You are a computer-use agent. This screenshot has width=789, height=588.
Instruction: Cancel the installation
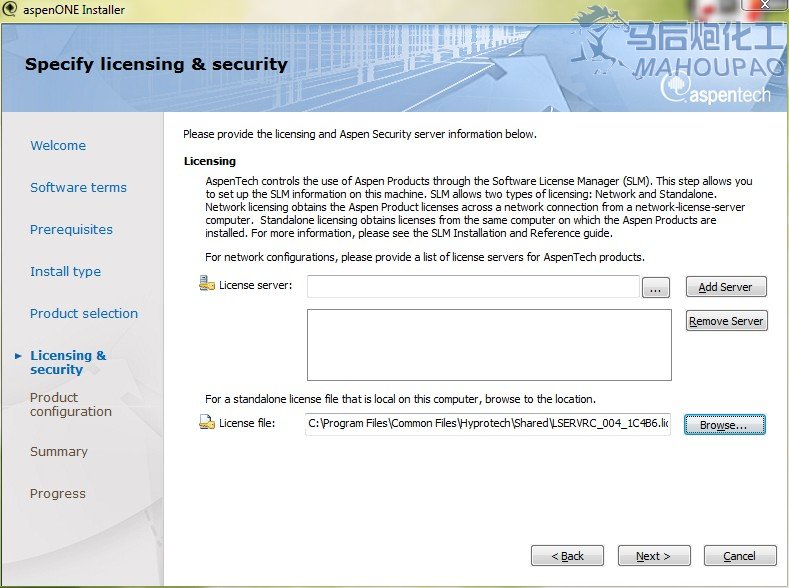[740, 556]
